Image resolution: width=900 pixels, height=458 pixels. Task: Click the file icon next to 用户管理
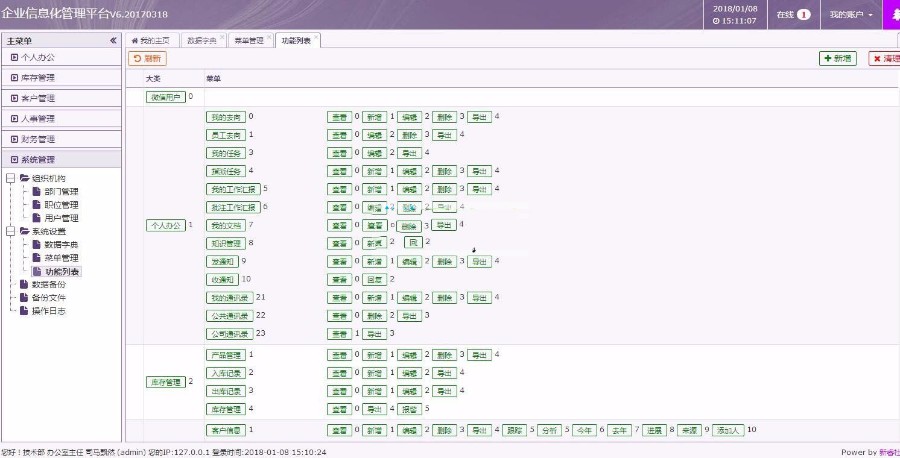[x=37, y=218]
